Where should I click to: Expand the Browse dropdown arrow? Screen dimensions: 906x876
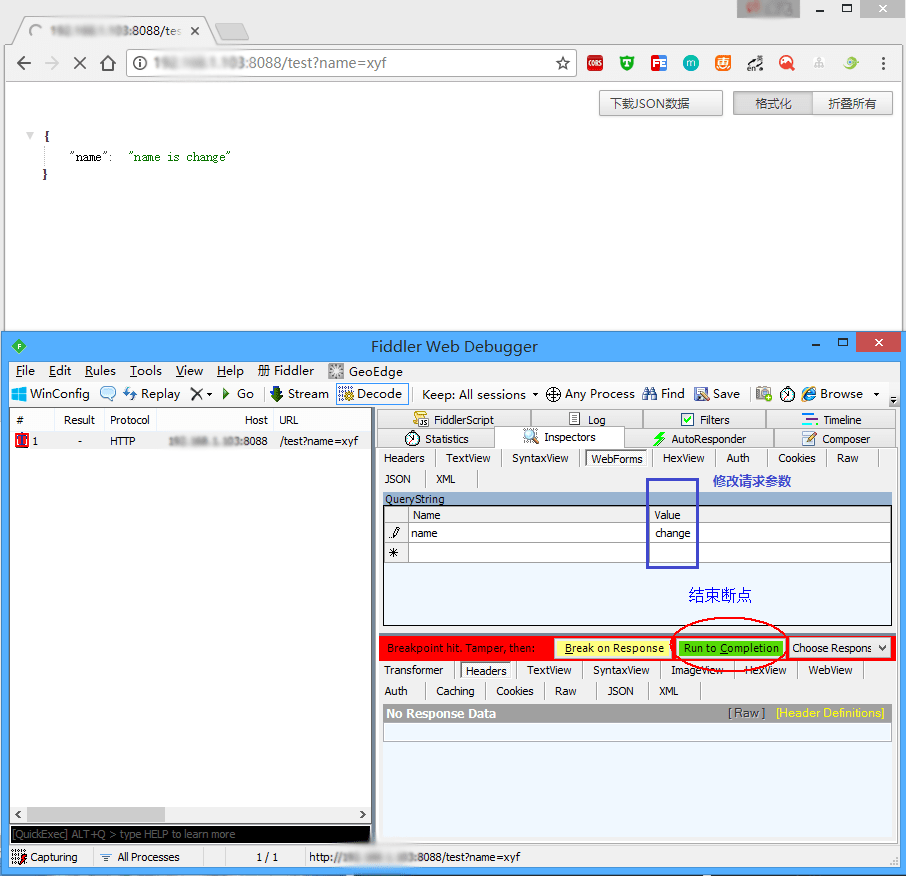877,395
